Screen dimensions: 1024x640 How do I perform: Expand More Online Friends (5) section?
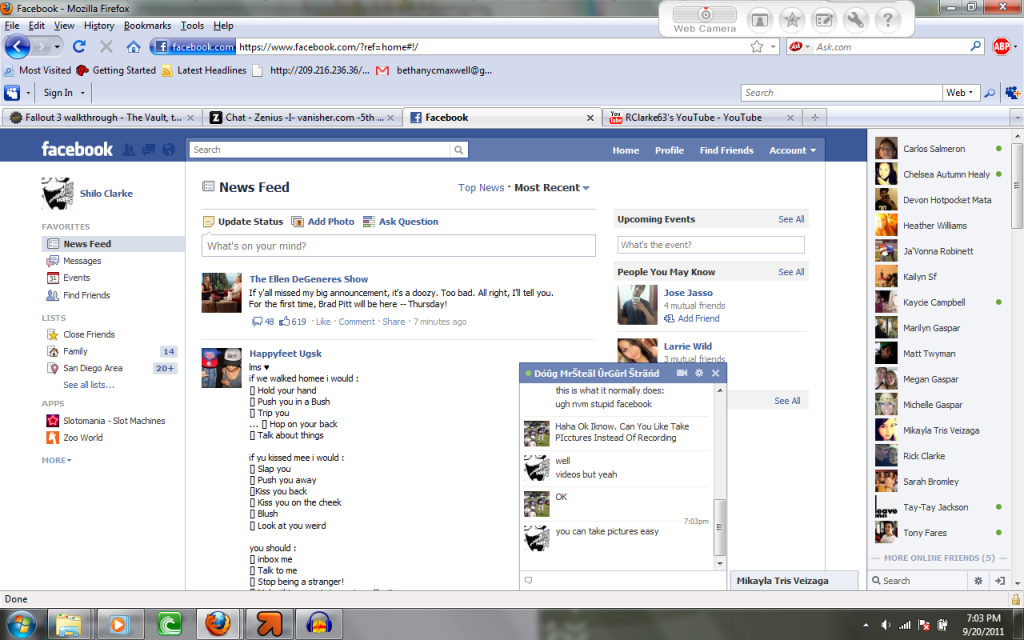[x=939, y=558]
